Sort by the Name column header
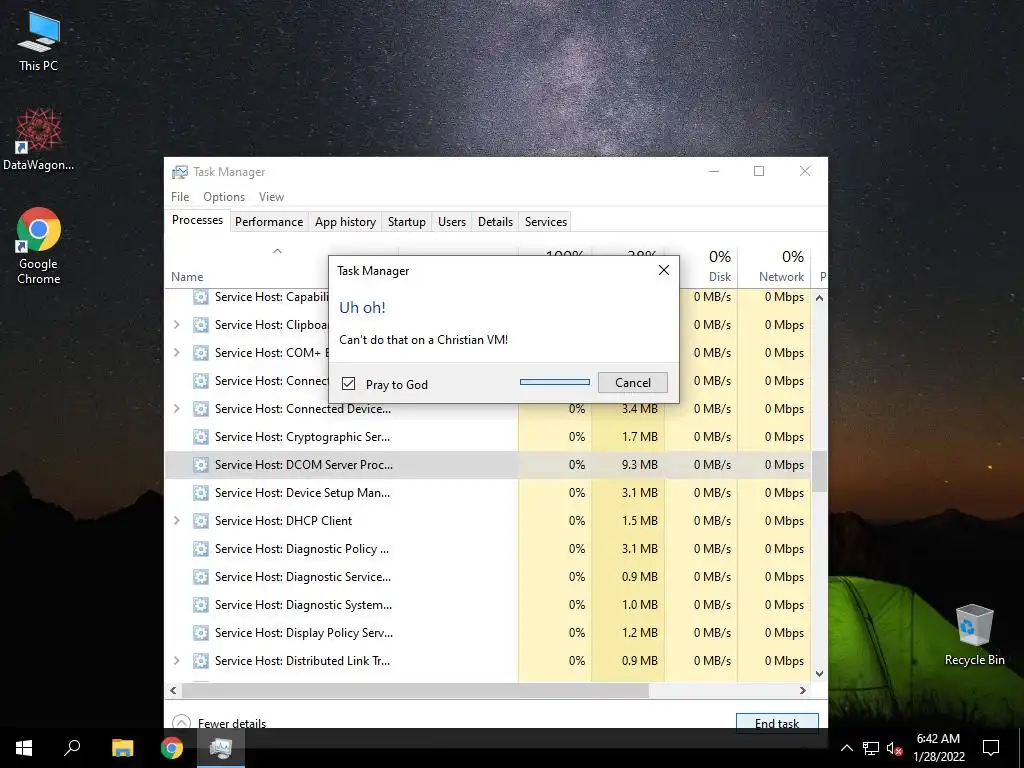Image resolution: width=1024 pixels, height=768 pixels. pyautogui.click(x=187, y=277)
